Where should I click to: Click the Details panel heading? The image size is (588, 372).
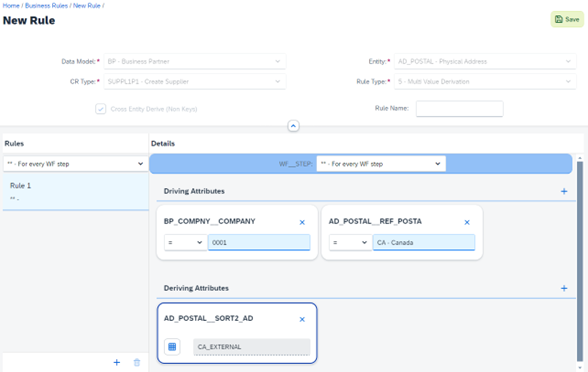tap(163, 143)
